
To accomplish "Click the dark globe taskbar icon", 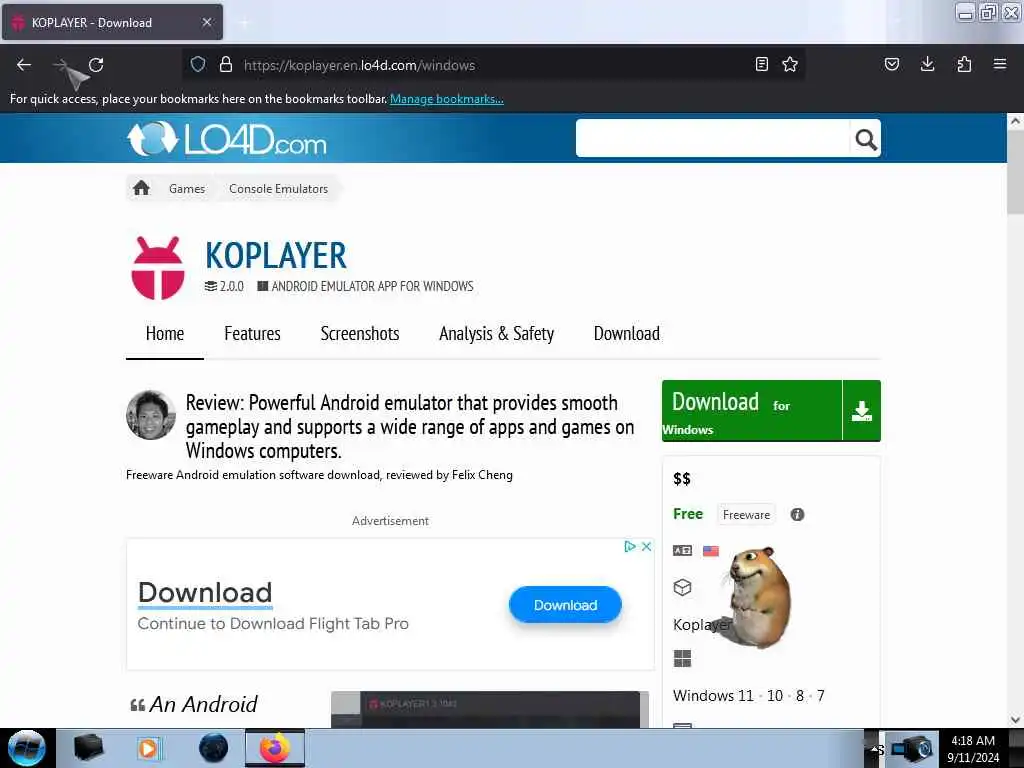I will tap(214, 748).
